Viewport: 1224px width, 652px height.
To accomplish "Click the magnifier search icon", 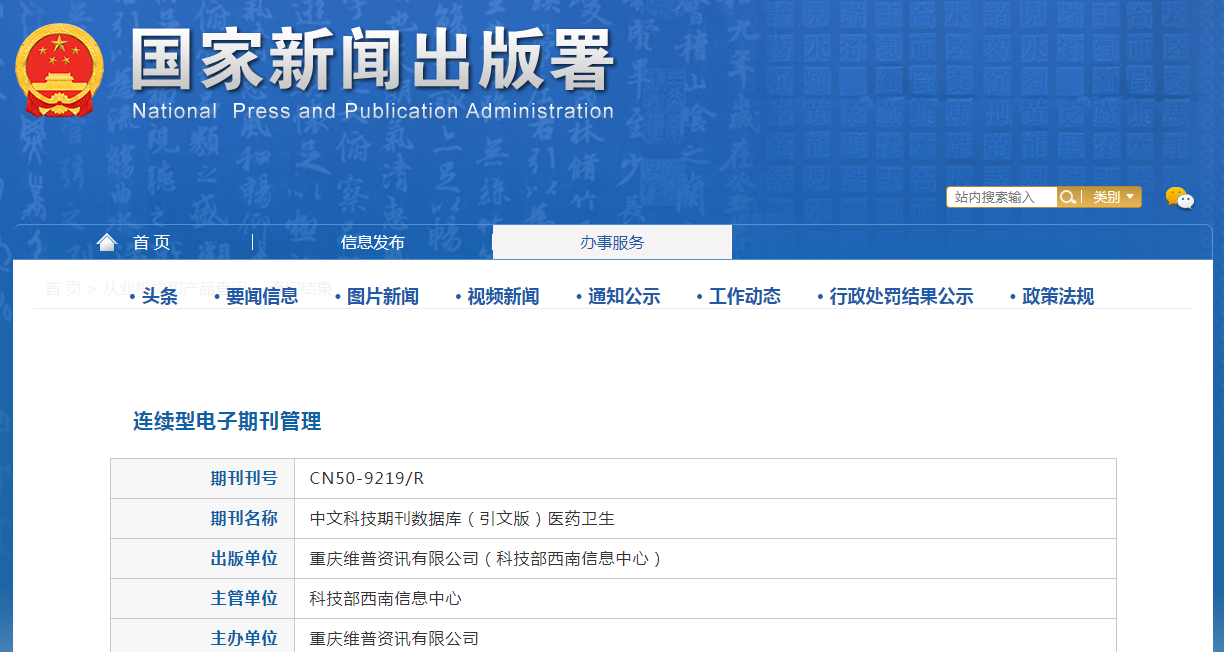I will point(1068,197).
